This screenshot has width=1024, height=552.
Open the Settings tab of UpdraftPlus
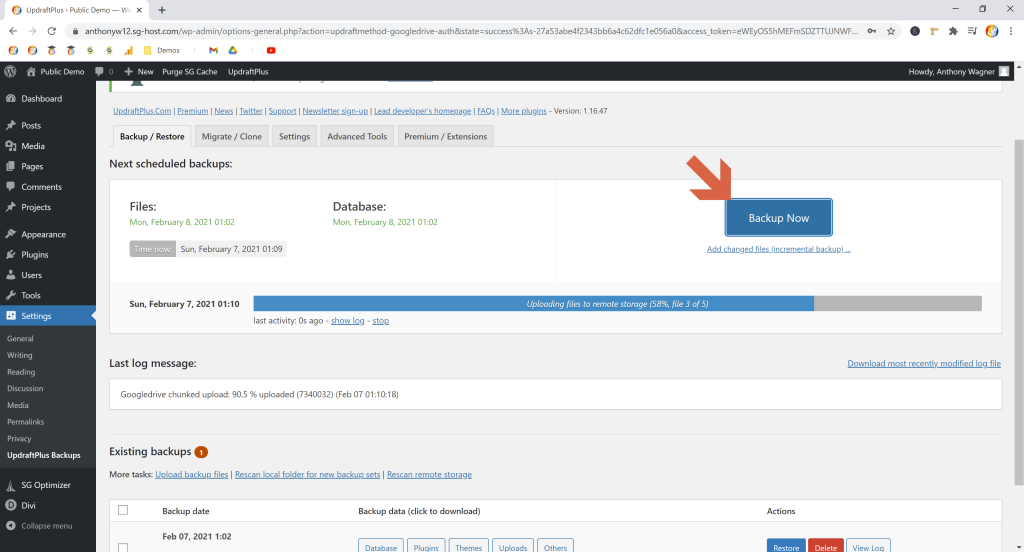click(295, 137)
